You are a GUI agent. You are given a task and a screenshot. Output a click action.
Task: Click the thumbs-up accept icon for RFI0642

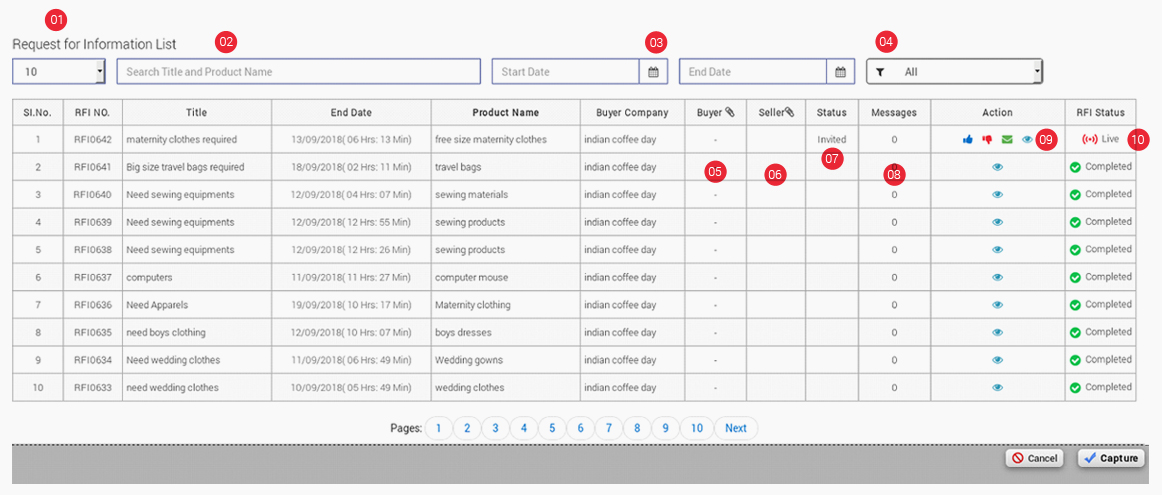968,140
